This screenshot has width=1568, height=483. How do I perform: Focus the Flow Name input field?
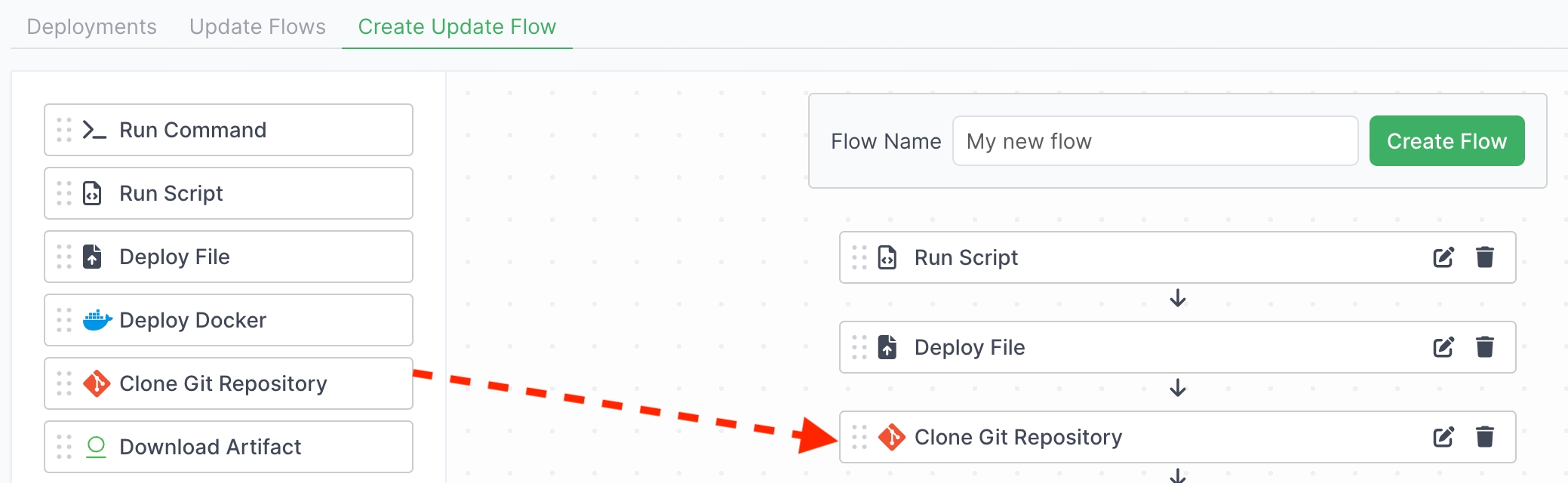pyautogui.click(x=1154, y=141)
